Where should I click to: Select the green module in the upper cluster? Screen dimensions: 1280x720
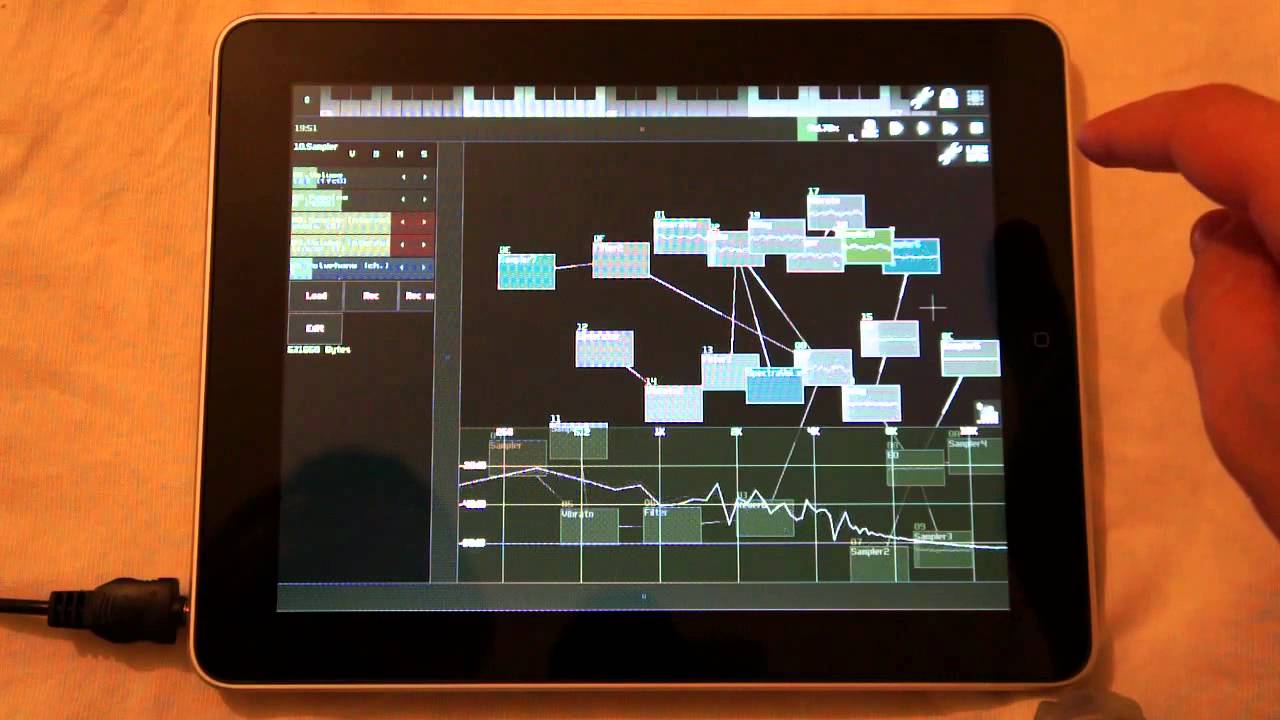(868, 247)
